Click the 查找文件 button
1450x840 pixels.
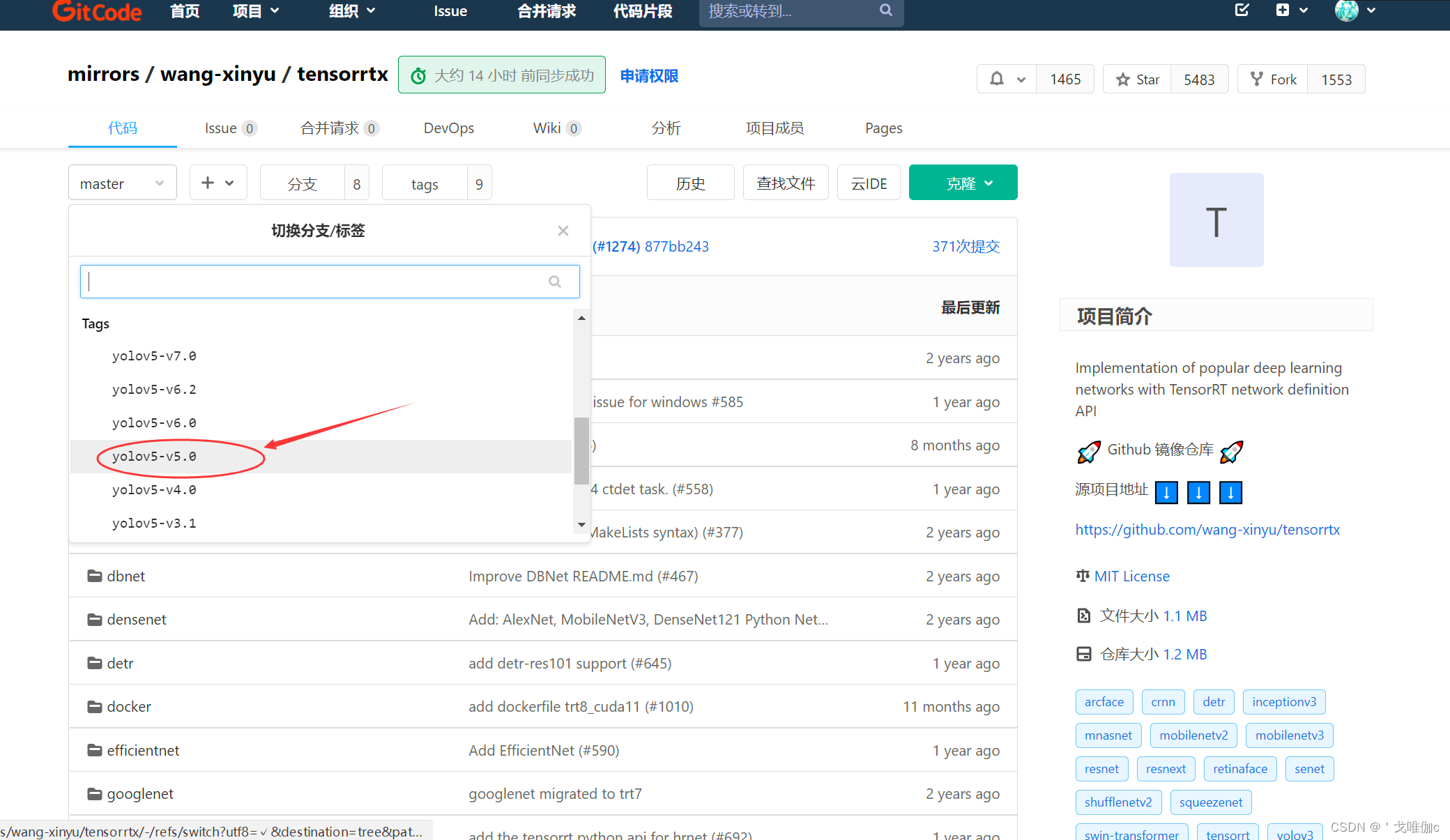[786, 183]
